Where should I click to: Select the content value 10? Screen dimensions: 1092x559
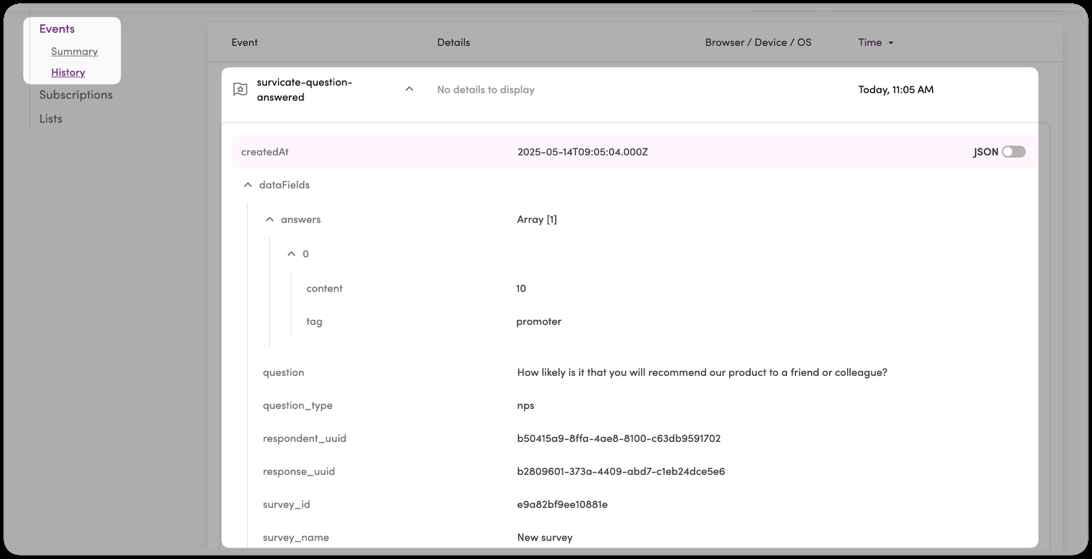(x=521, y=288)
